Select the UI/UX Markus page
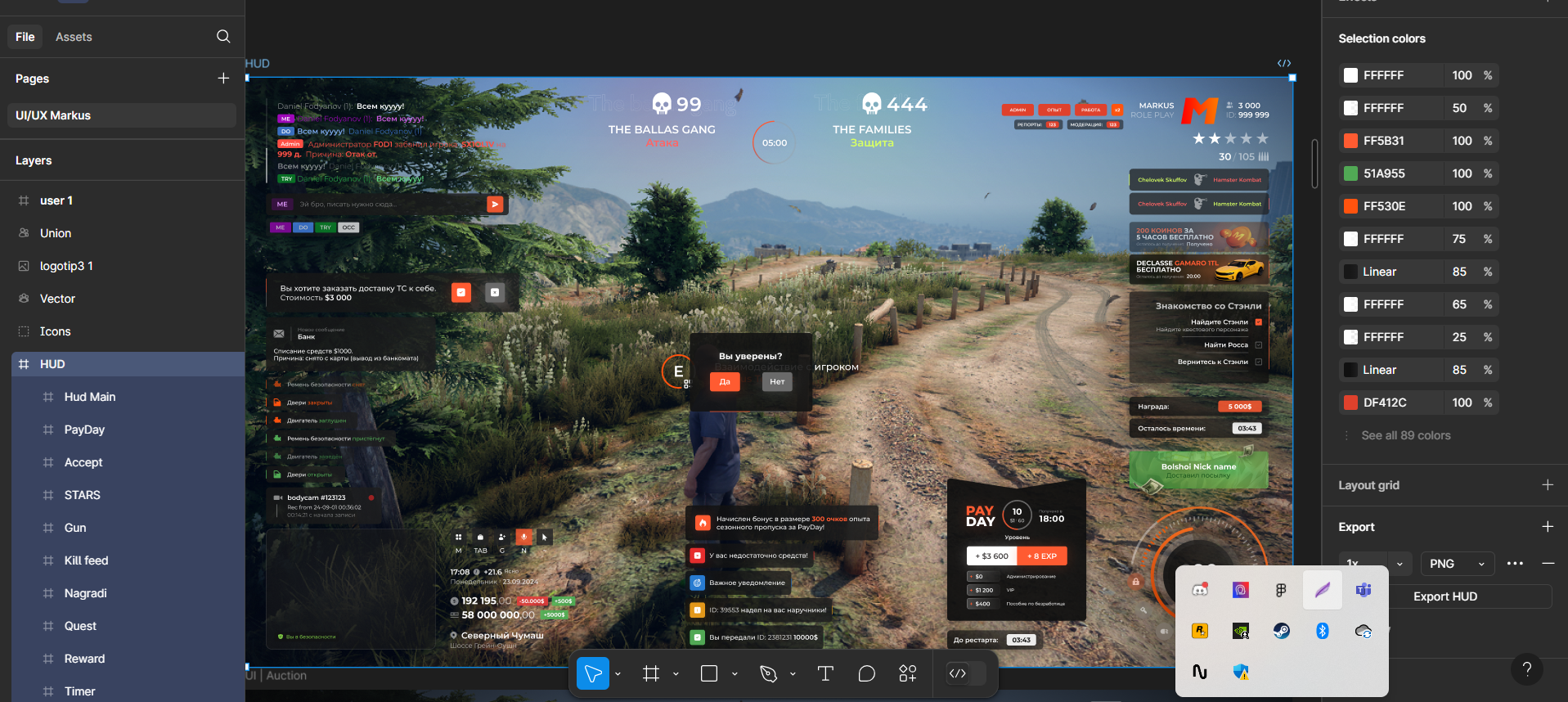The width and height of the screenshot is (1568, 702). click(x=122, y=115)
